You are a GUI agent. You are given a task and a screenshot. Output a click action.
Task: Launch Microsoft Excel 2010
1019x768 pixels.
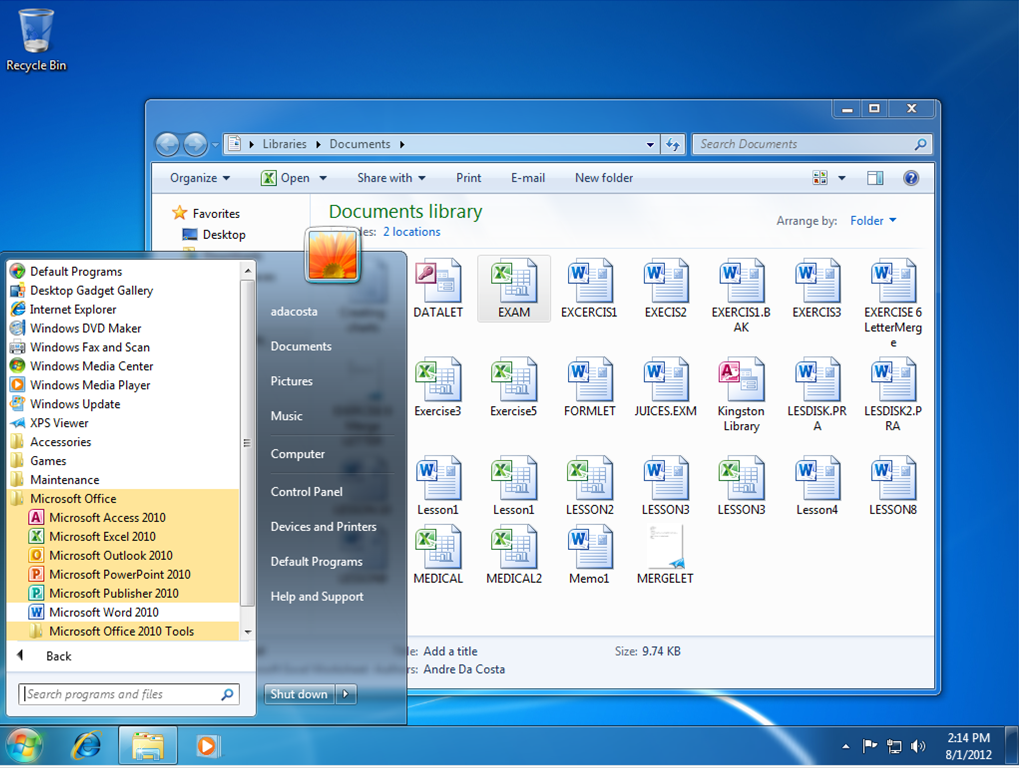(102, 536)
